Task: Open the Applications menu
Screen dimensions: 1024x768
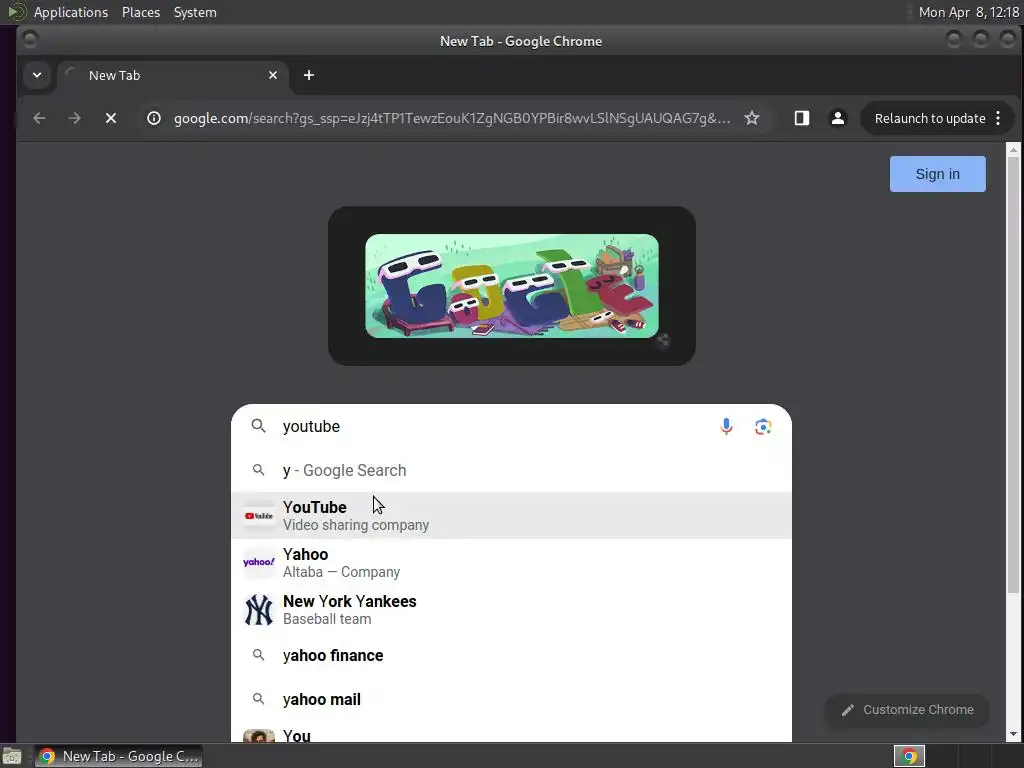Action: (71, 12)
